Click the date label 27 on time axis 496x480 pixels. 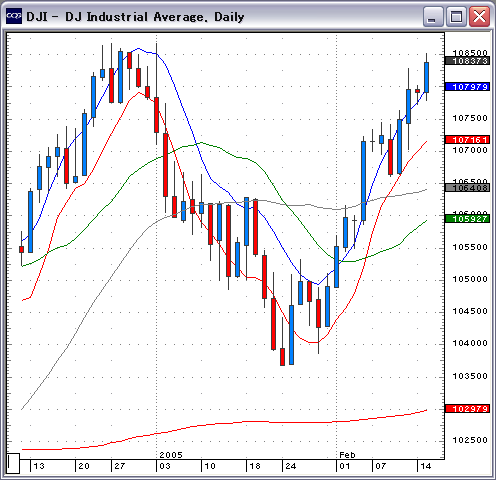coord(120,466)
